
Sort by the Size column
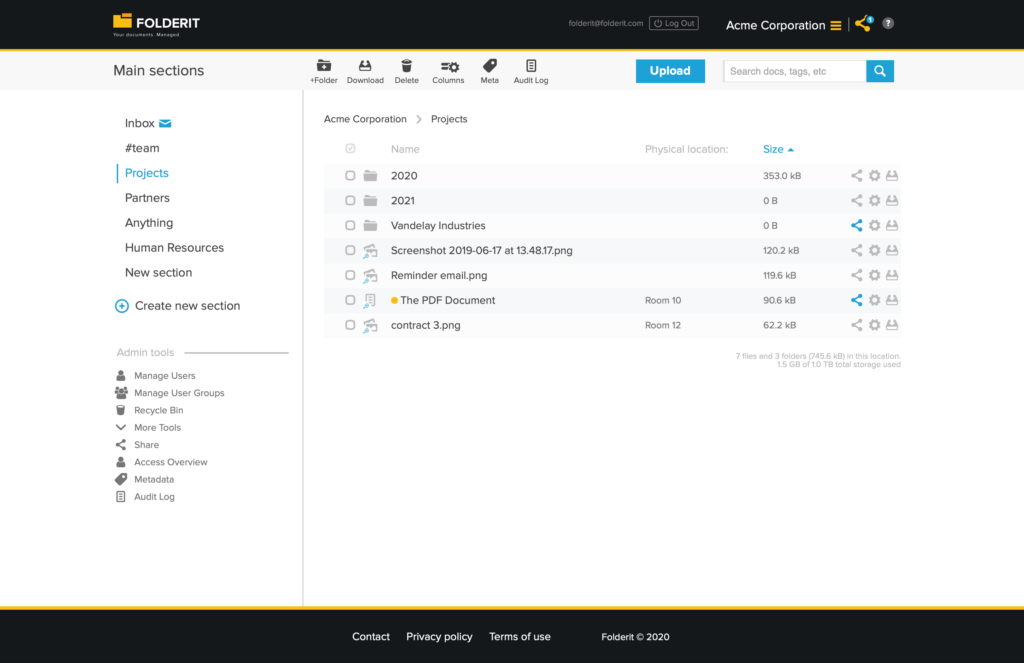[x=778, y=149]
